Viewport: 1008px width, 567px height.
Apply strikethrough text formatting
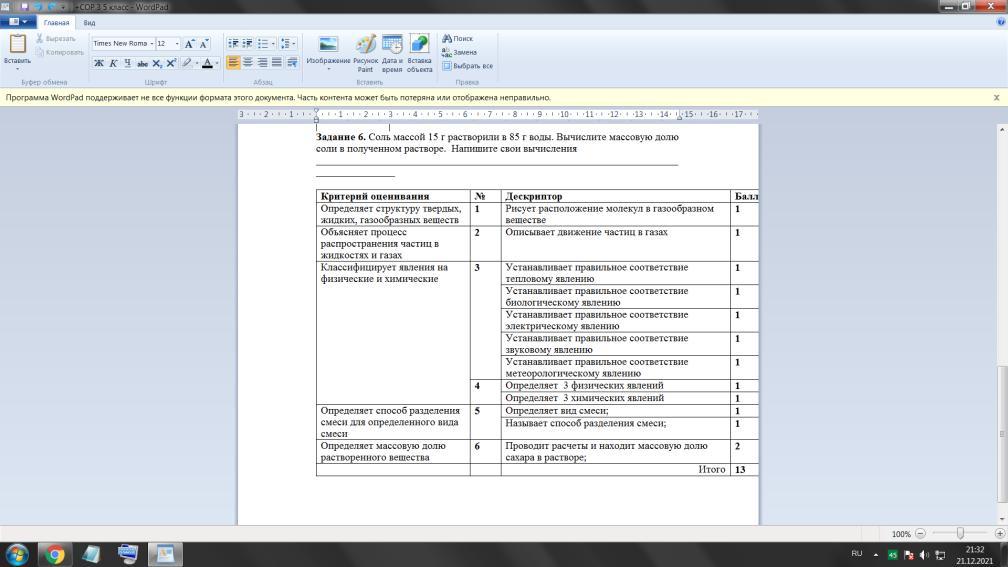[x=142, y=63]
